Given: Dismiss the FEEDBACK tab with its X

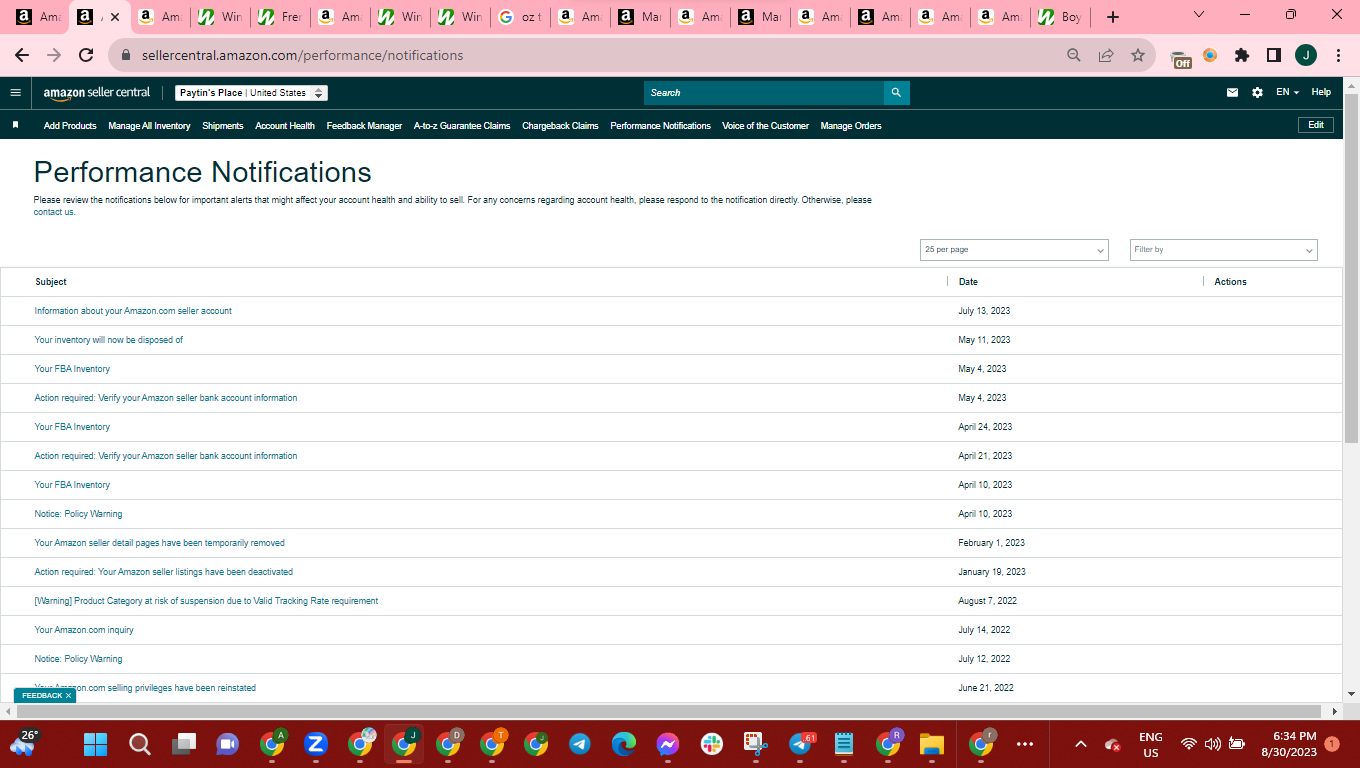Looking at the screenshot, I should 68,695.
